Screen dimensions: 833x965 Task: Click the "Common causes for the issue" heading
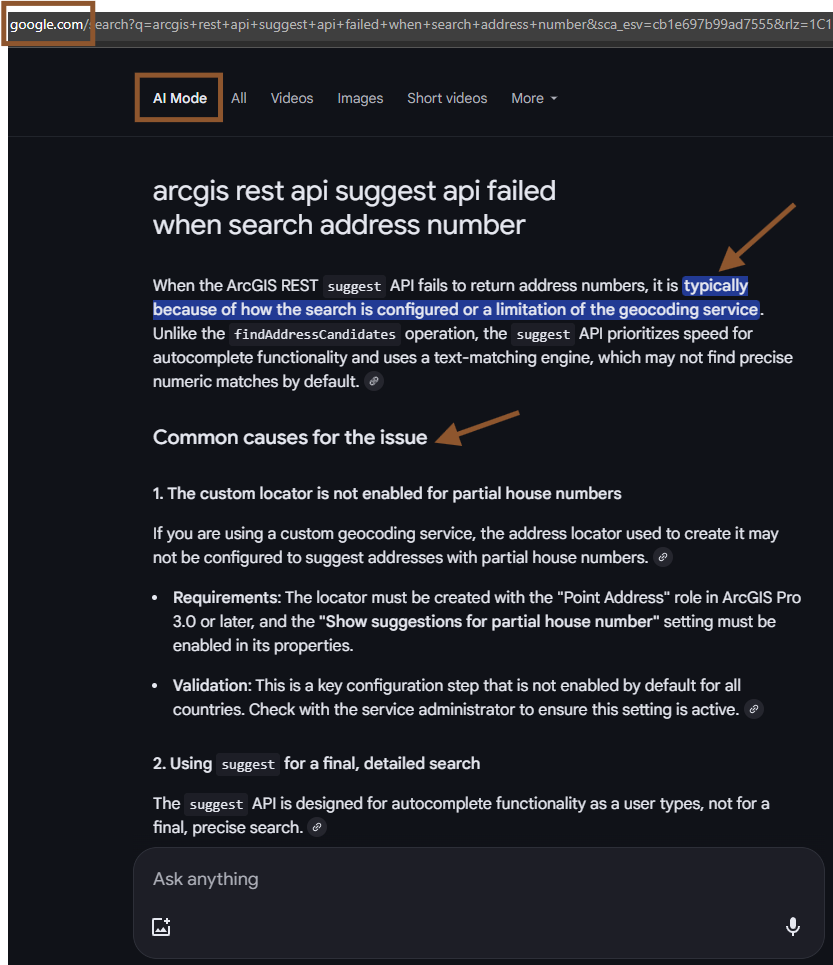tap(290, 438)
